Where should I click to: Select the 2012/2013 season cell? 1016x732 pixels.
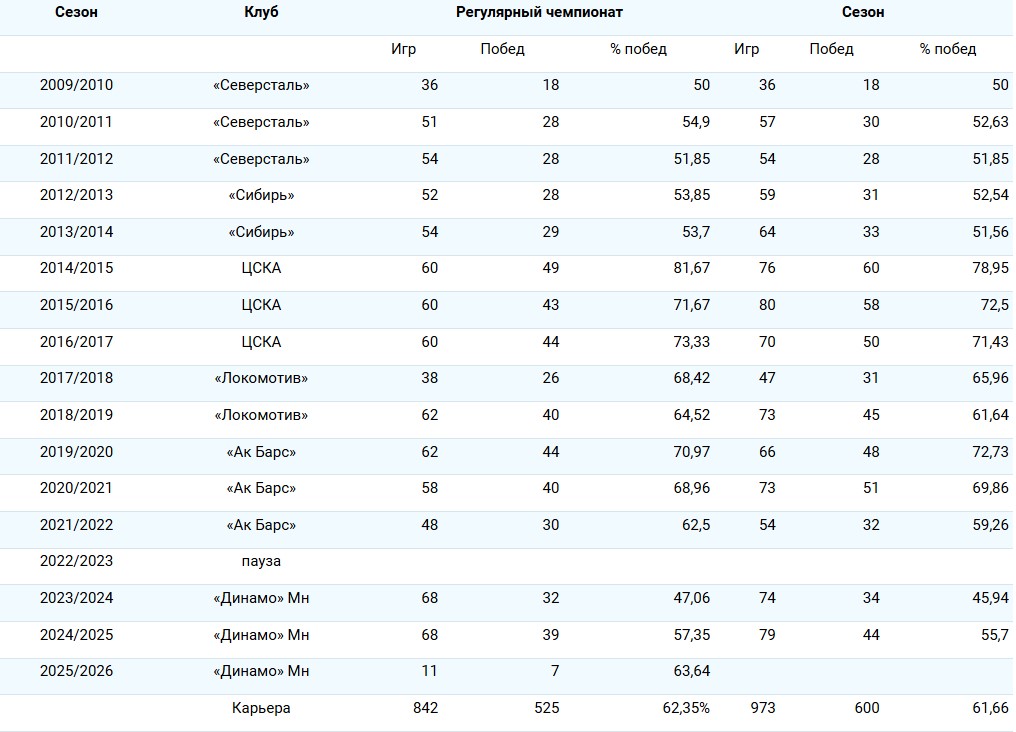[76, 196]
